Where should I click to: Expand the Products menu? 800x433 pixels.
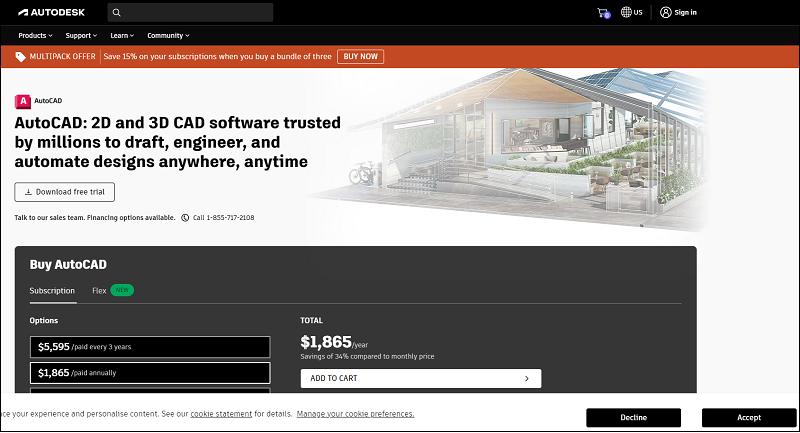click(35, 36)
